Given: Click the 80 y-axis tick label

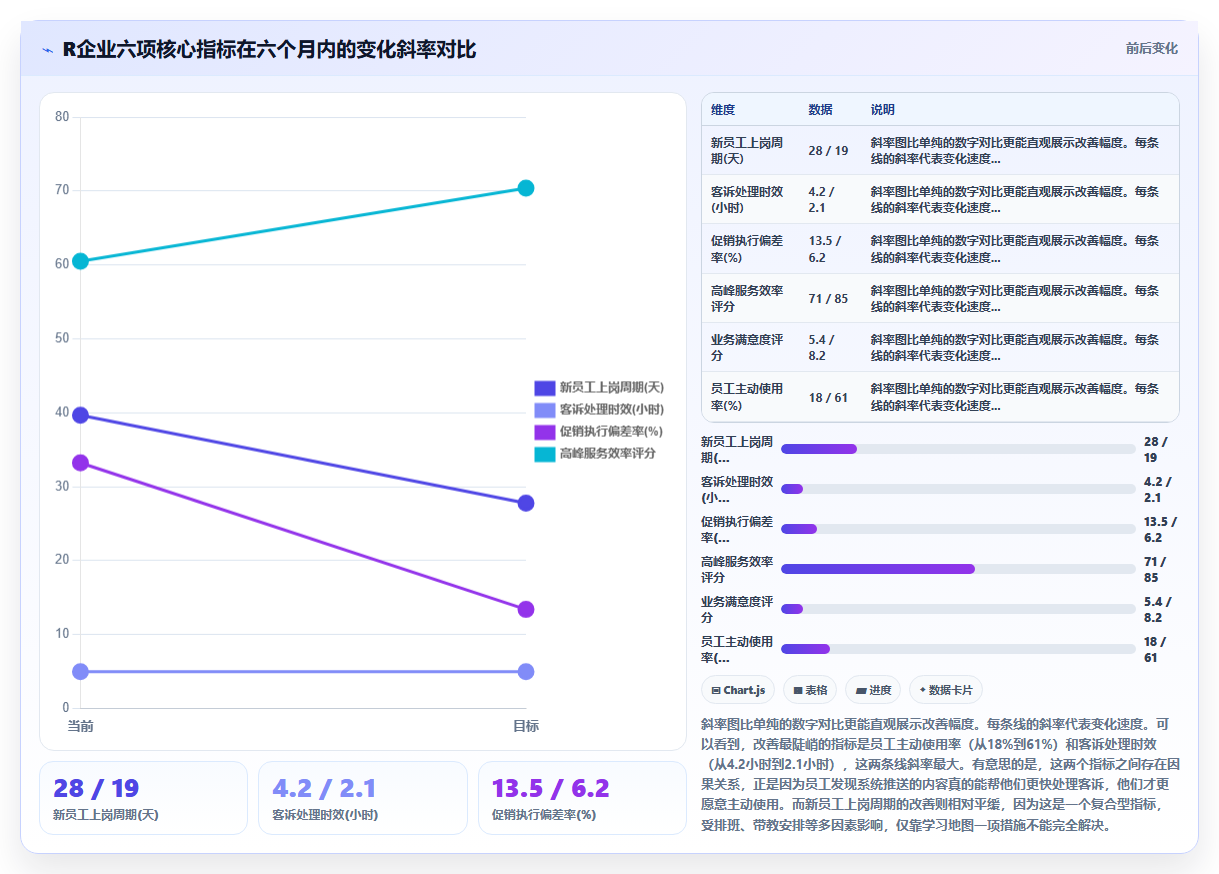Looking at the screenshot, I should tap(62, 117).
